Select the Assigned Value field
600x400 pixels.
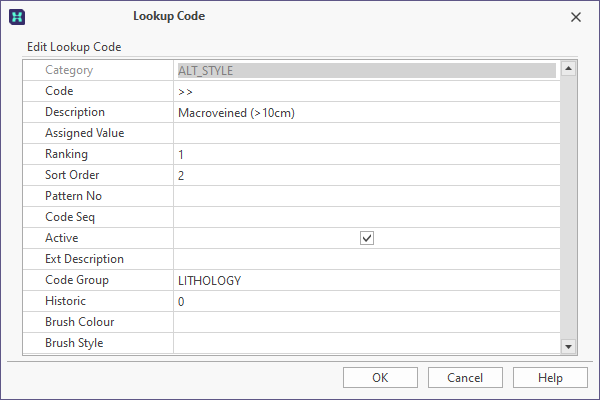[366, 133]
